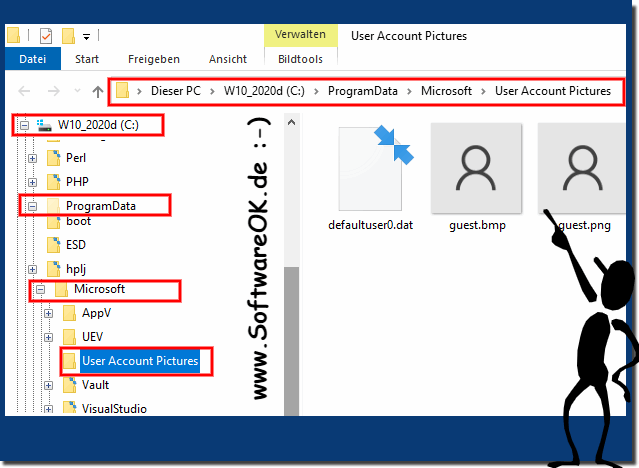Expand the AppV folder node
The image size is (639, 468).
48,313
